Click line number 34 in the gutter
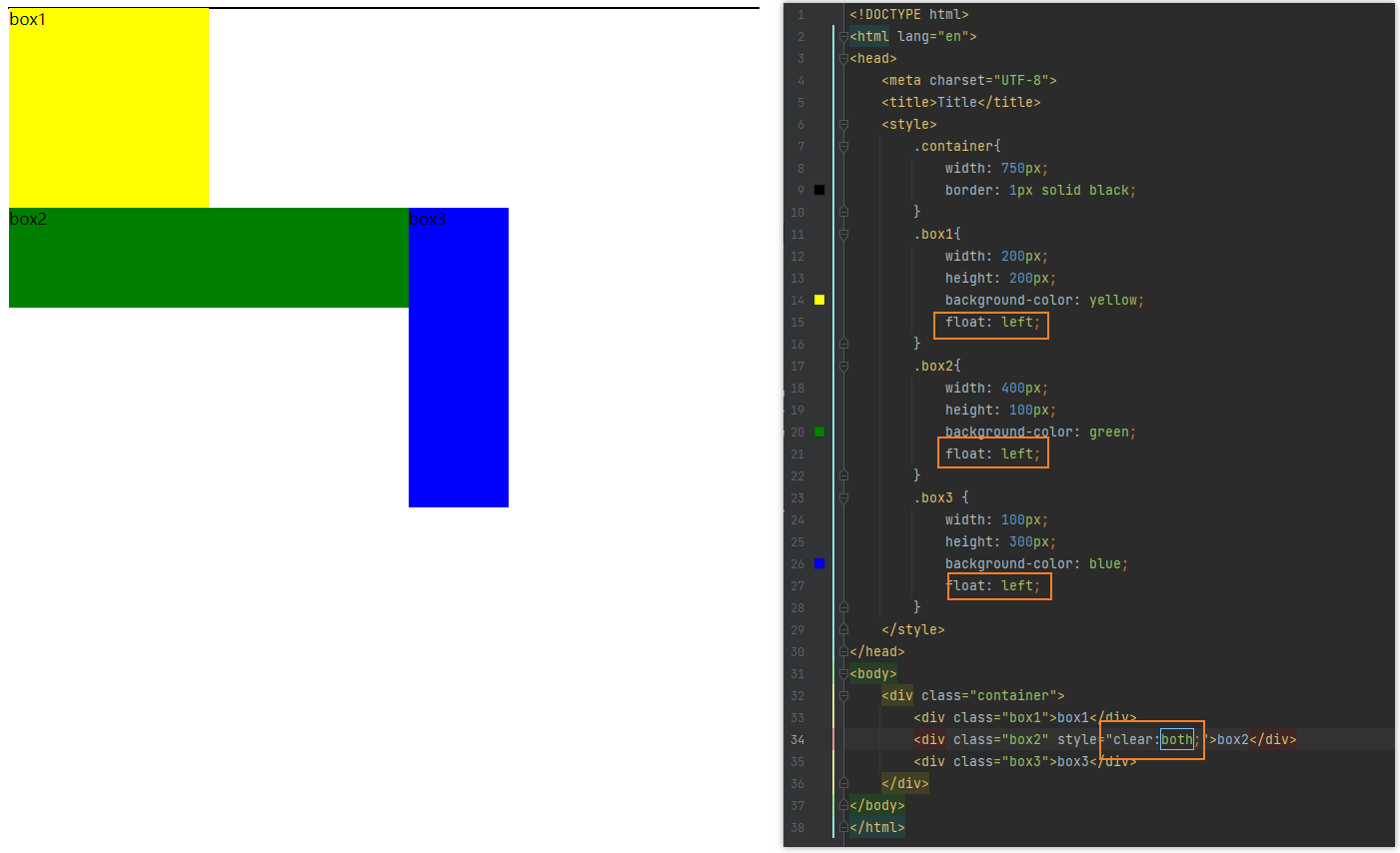 [797, 740]
